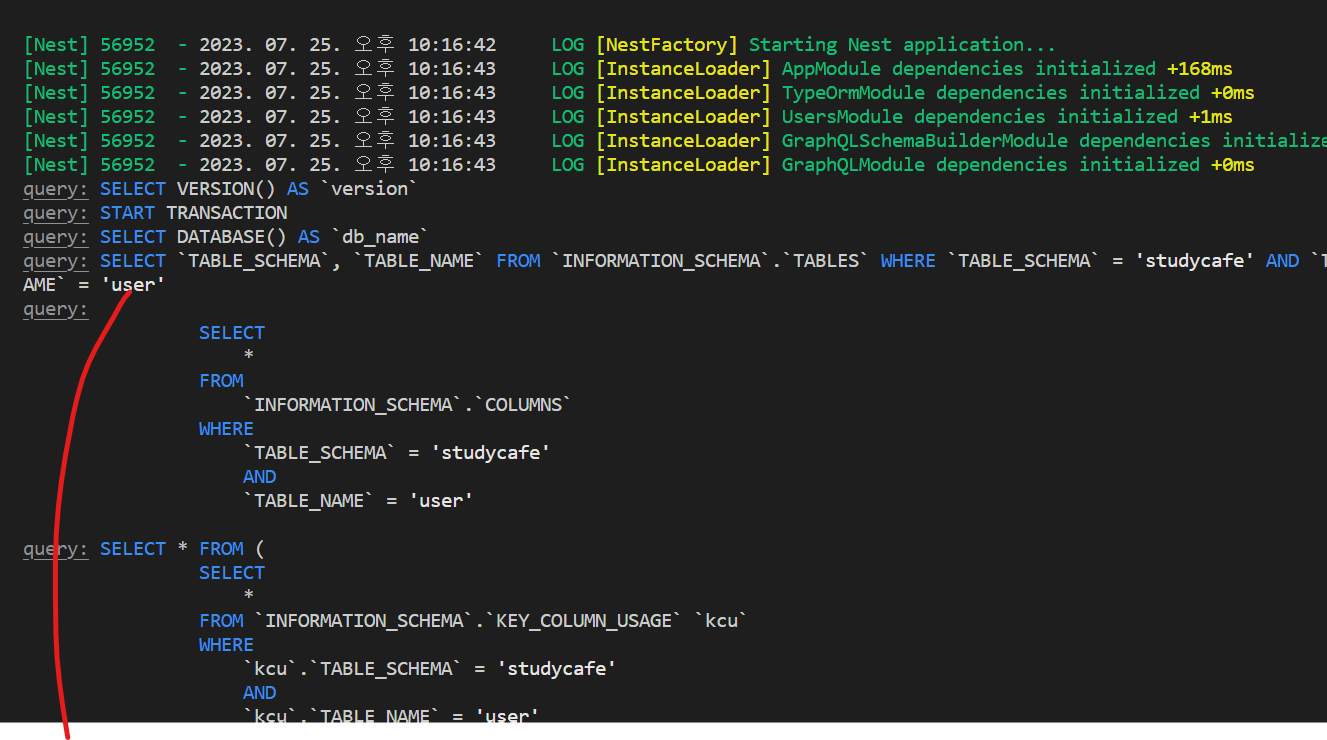The width and height of the screenshot is (1327, 740).
Task: Click the +168ms duration value
Action: point(1200,69)
